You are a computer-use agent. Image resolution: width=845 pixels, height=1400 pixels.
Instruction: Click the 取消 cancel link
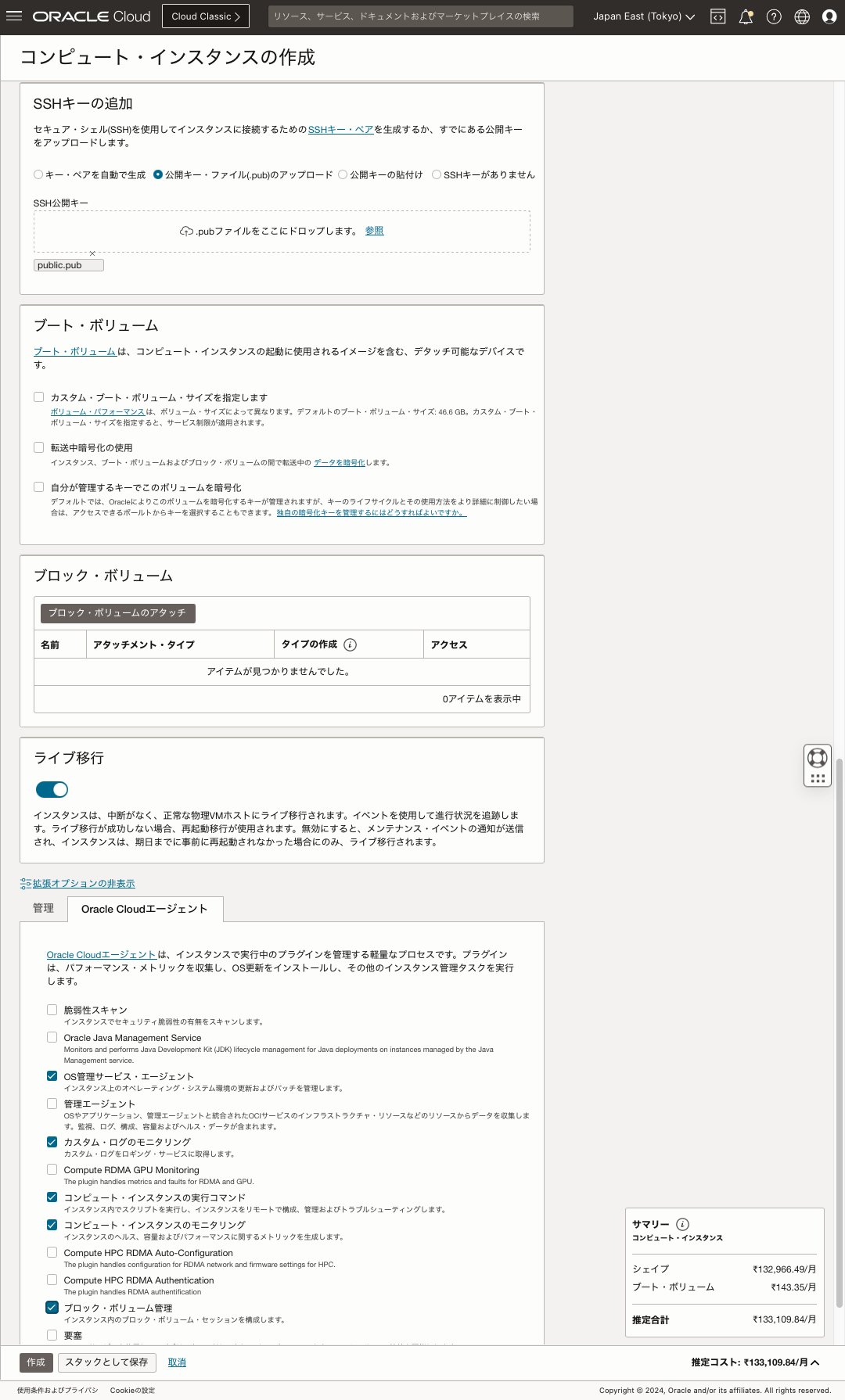click(177, 1362)
